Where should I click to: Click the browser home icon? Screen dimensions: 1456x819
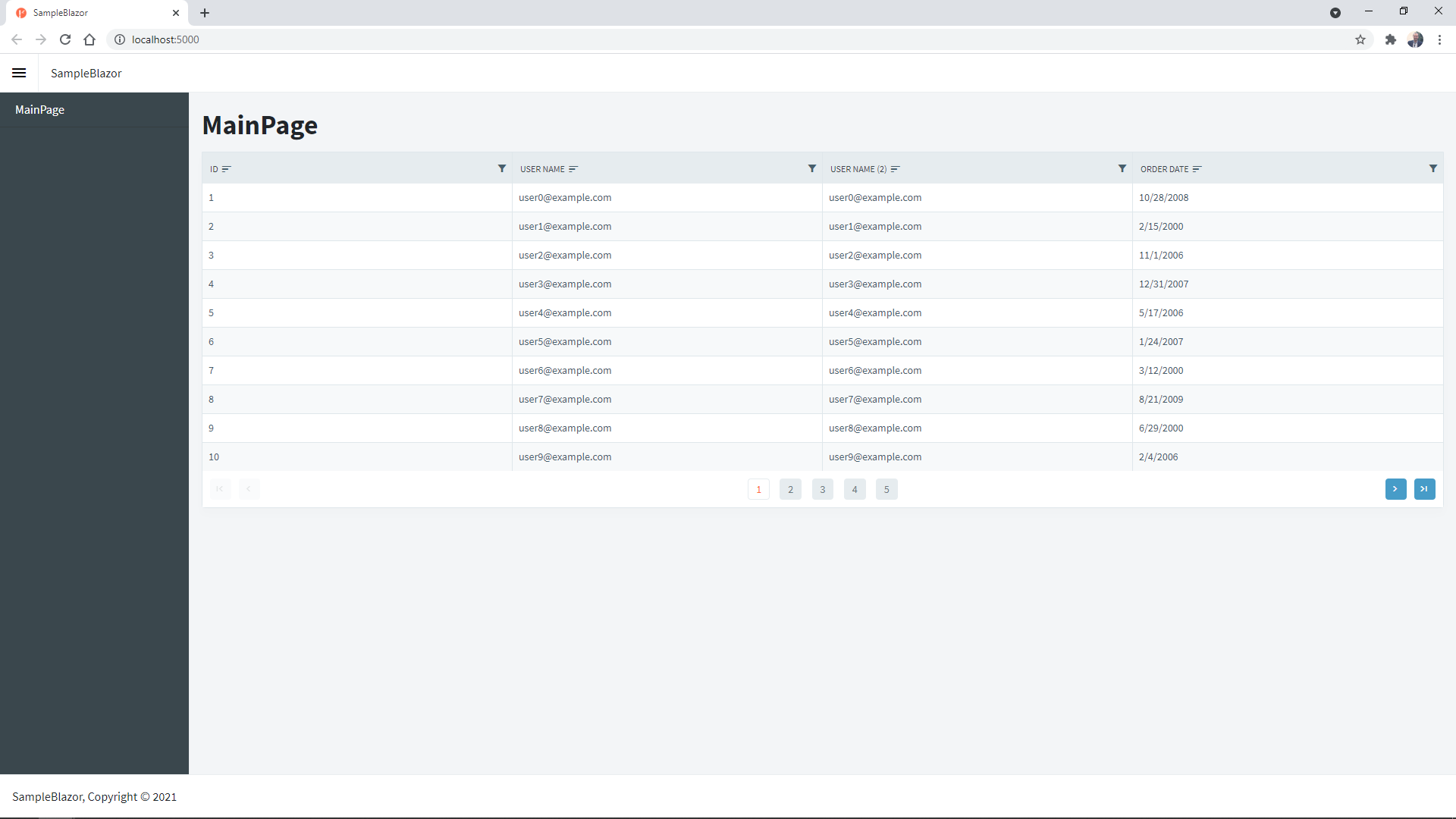point(89,39)
